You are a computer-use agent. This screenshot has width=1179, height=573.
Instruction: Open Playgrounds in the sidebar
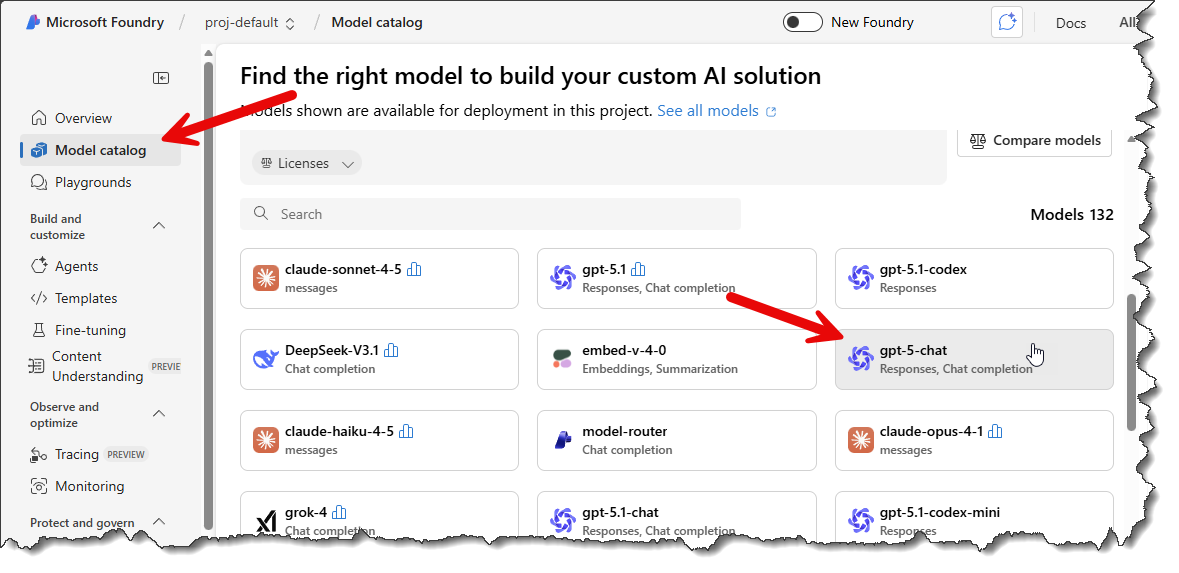[x=93, y=182]
